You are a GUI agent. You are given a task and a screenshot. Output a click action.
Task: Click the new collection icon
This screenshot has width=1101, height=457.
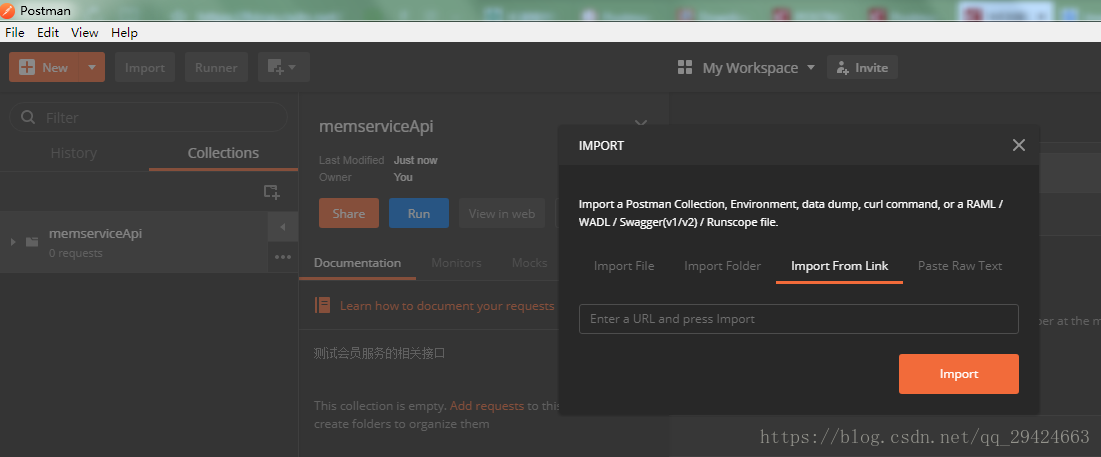tap(272, 192)
